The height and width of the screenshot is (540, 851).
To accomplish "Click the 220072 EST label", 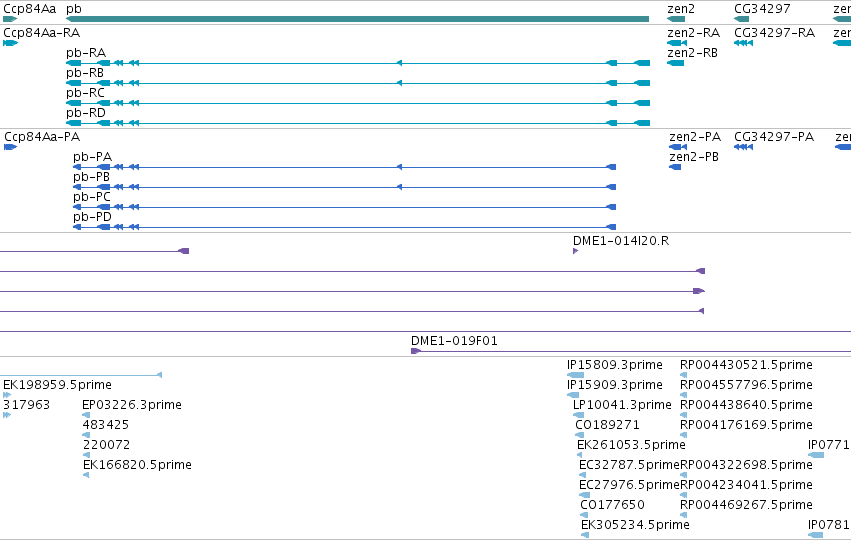I will point(106,445).
